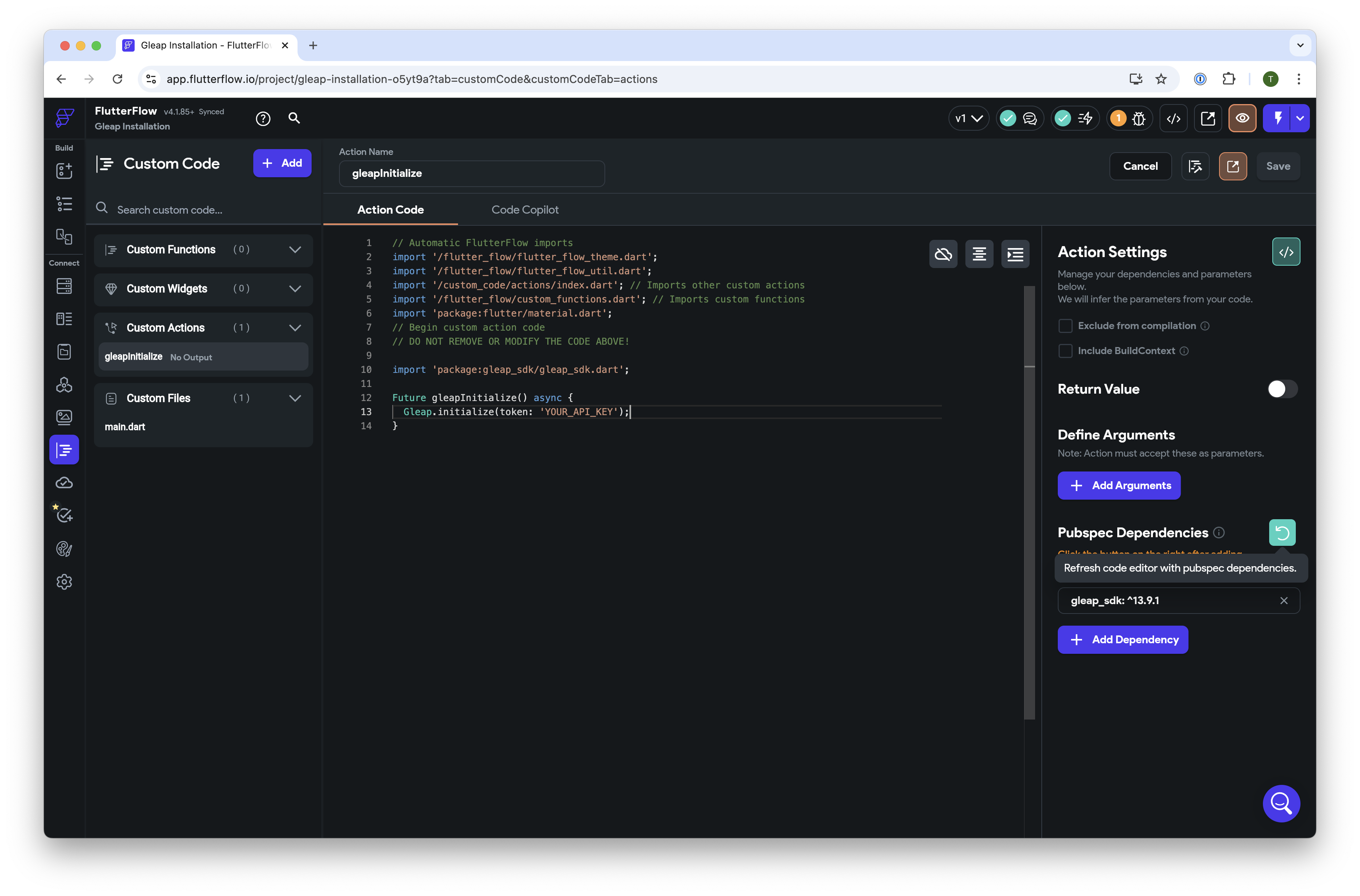Open the run mode dropdown arrow
This screenshot has width=1360, height=896.
(x=1300, y=118)
